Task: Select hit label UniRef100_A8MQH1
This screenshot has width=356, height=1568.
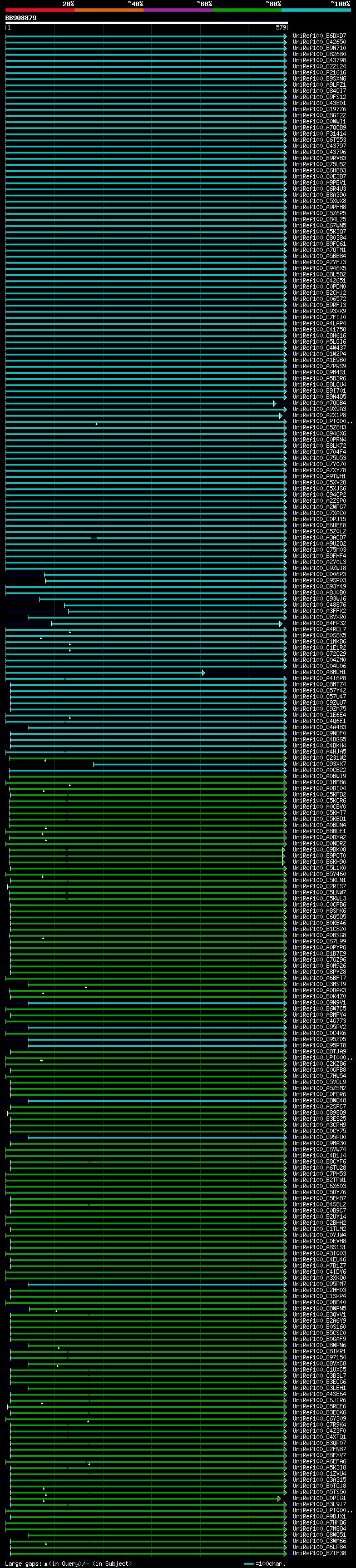Action: (319, 672)
